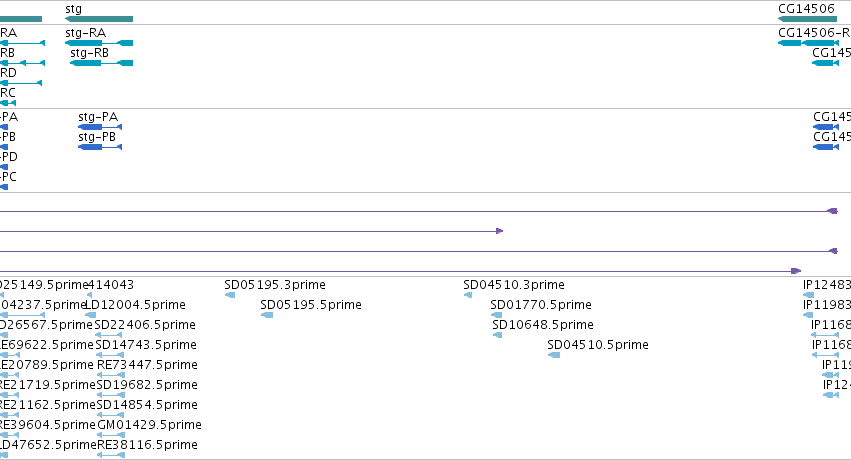Select the SD05195.5prime EST marker
Viewport: 851px width, 460px height.
(x=267, y=315)
